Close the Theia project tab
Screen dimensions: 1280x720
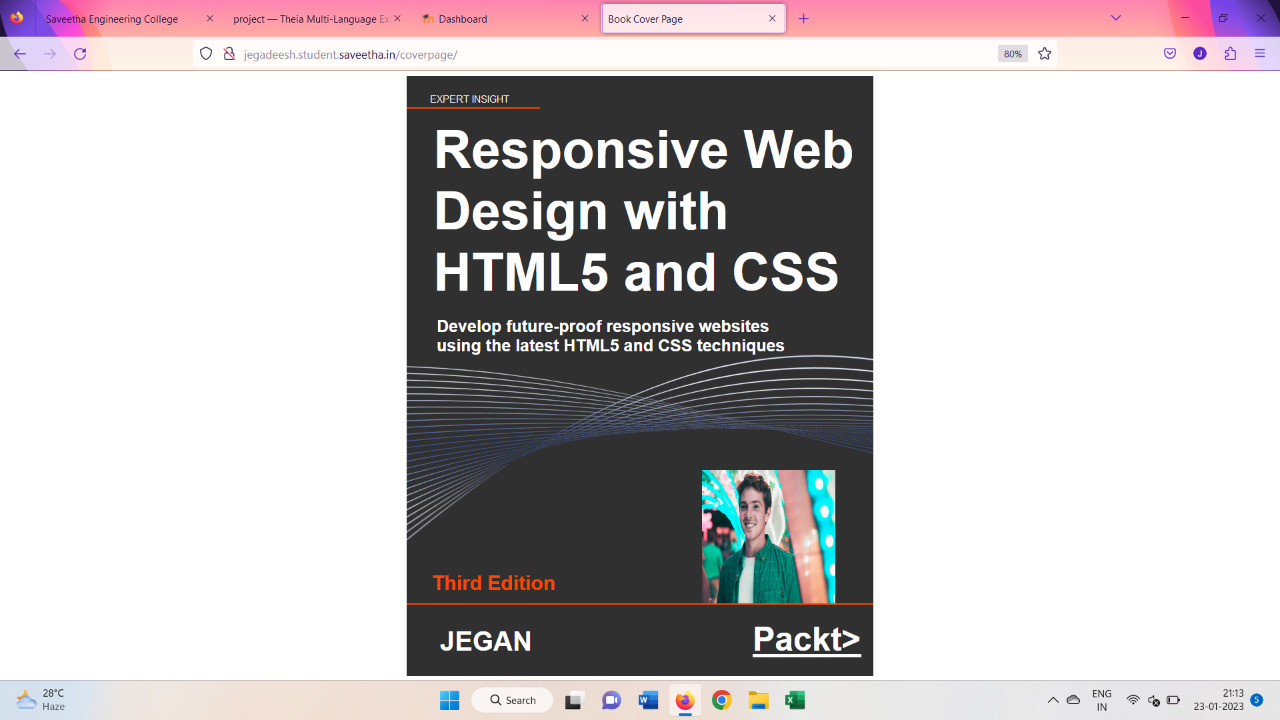pyautogui.click(x=397, y=19)
